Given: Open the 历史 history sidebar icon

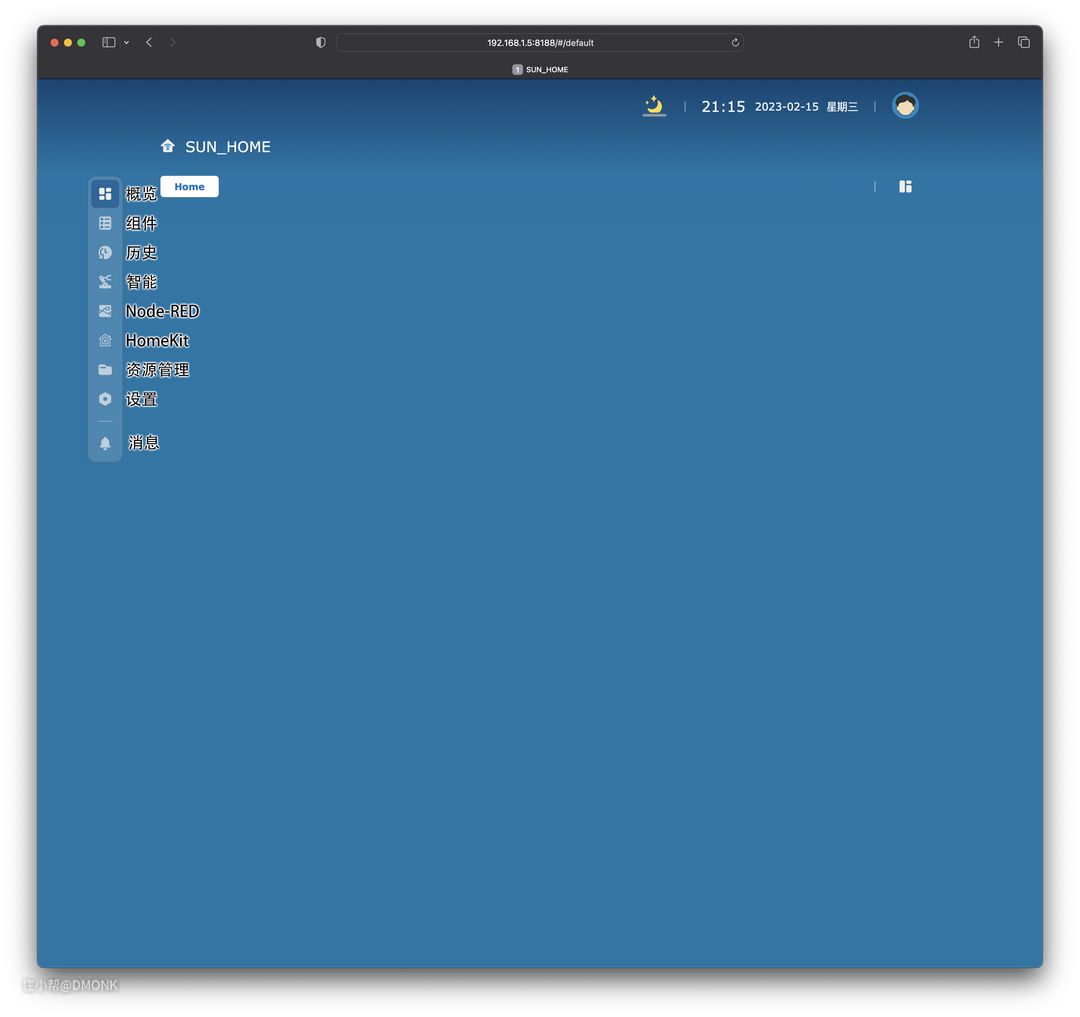Looking at the screenshot, I should (105, 253).
